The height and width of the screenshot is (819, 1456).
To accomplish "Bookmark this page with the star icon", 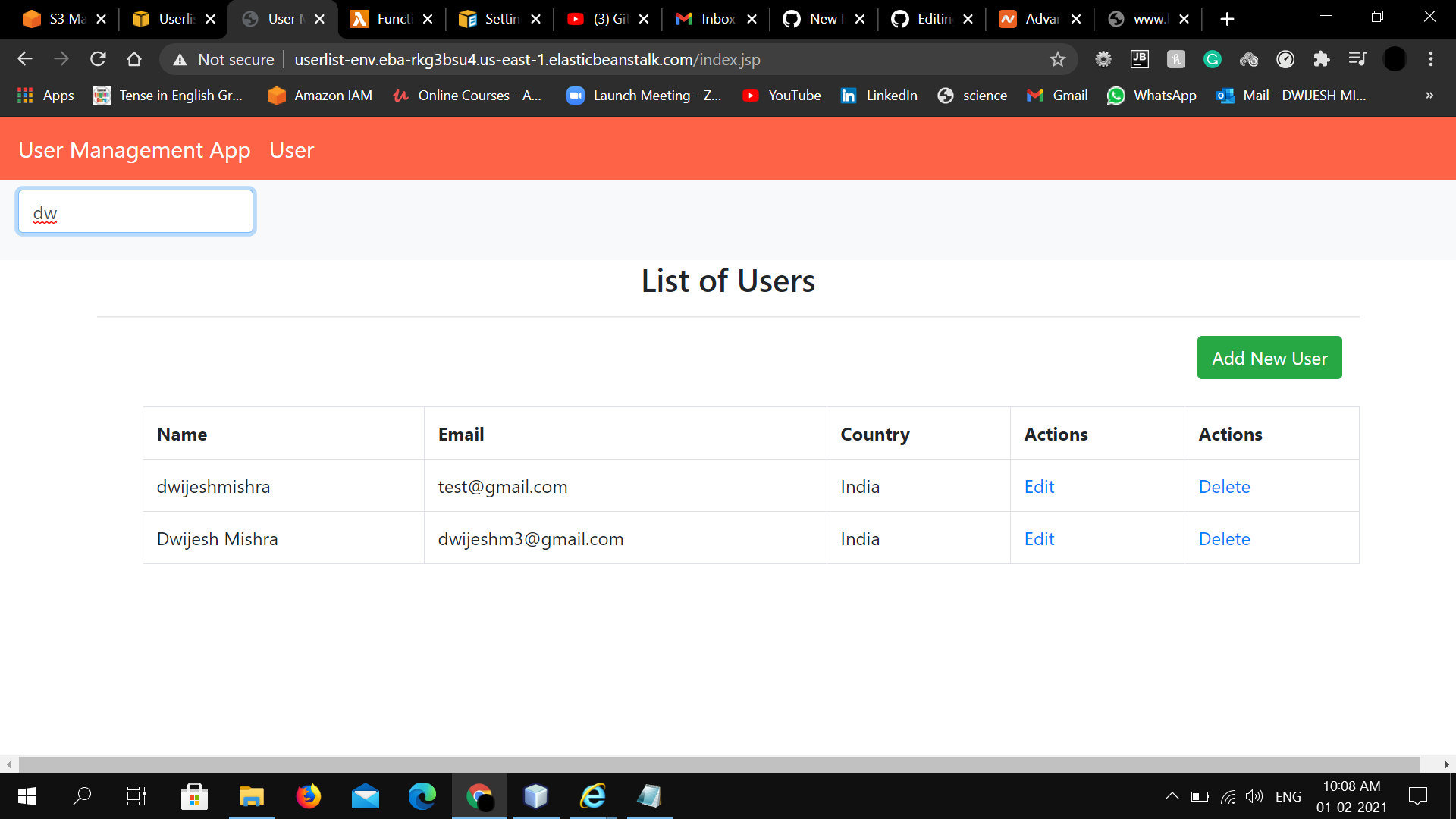I will [x=1058, y=59].
